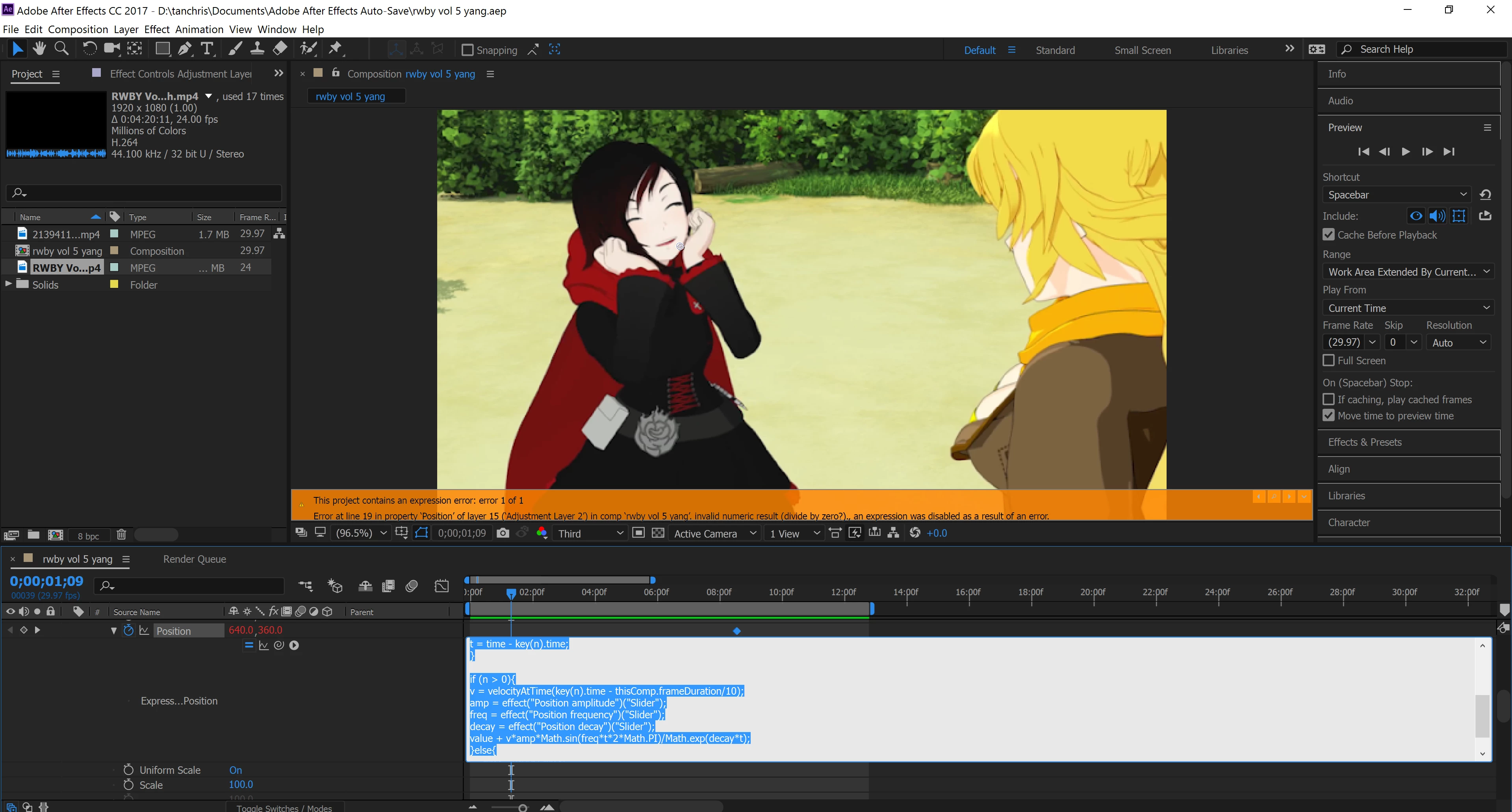Viewport: 1512px width, 812px height.
Task: Click the Position stopwatch icon
Action: click(128, 630)
